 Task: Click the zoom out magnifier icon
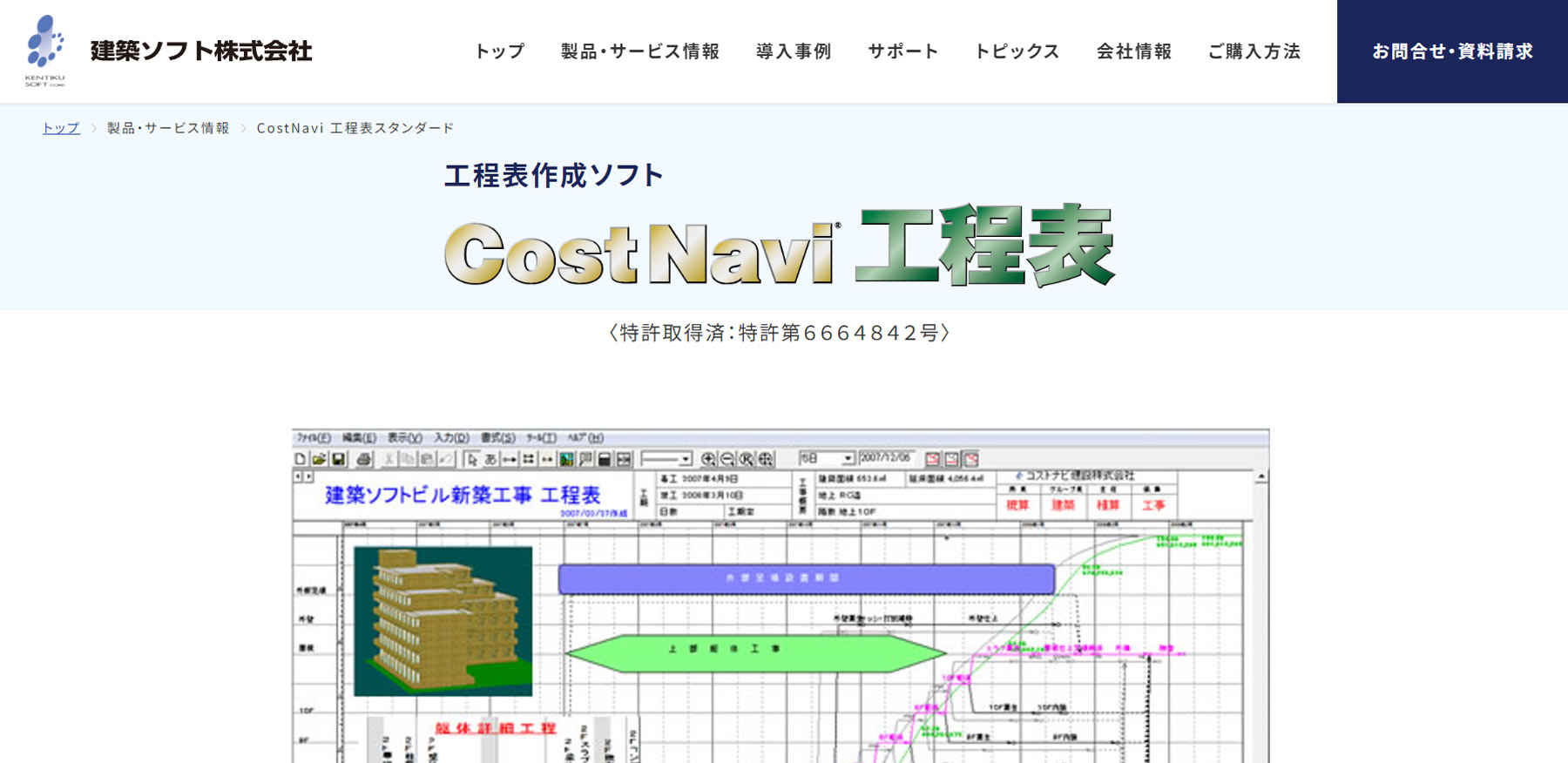pyautogui.click(x=727, y=459)
